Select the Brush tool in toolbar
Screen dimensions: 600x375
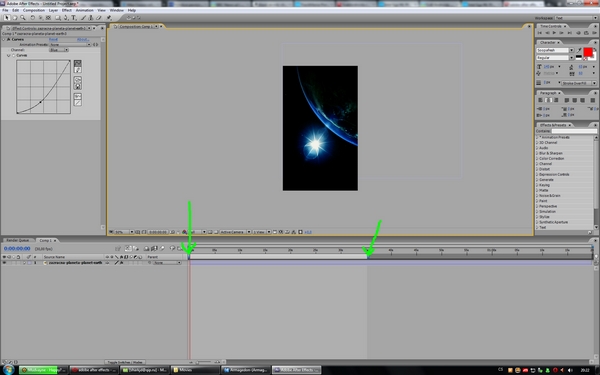pos(83,18)
